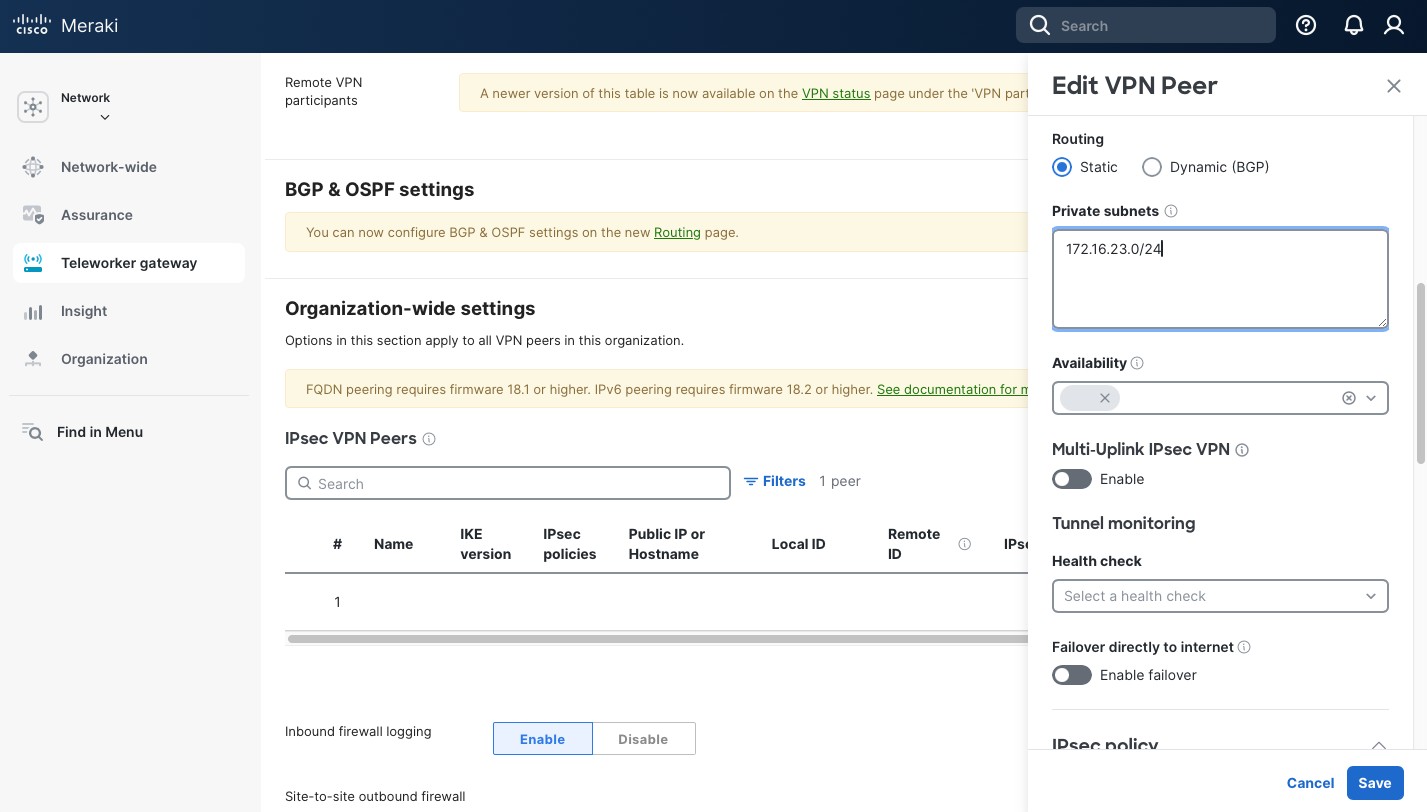Select the Static routing option
Image resolution: width=1427 pixels, height=812 pixels.
coord(1062,167)
